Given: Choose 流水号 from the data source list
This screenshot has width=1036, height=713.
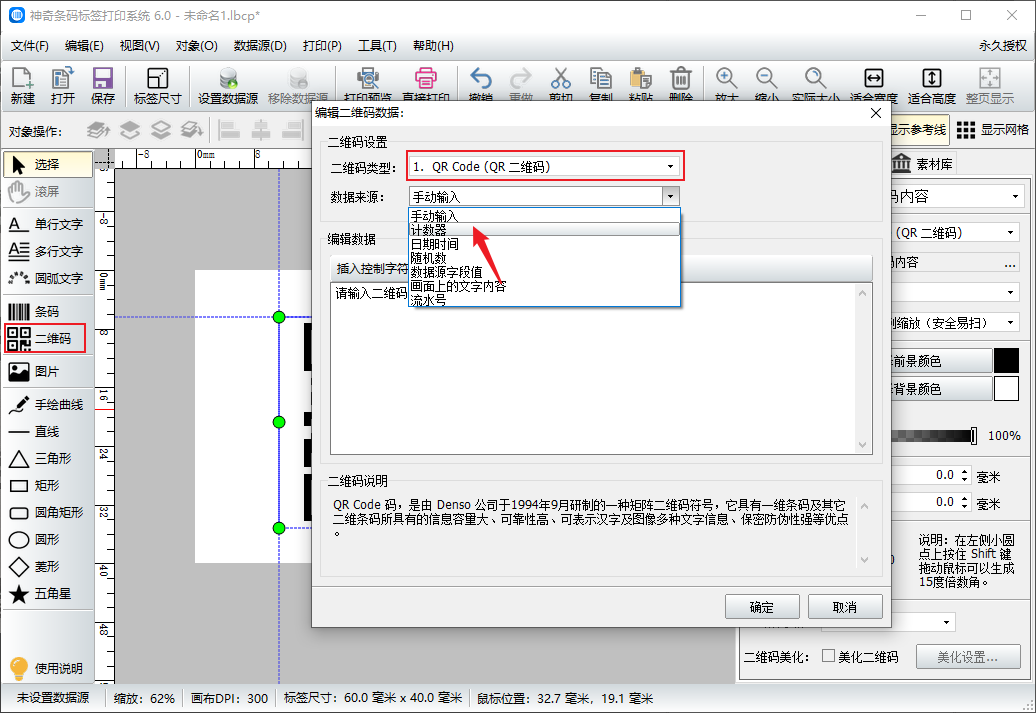Looking at the screenshot, I should pyautogui.click(x=544, y=300).
